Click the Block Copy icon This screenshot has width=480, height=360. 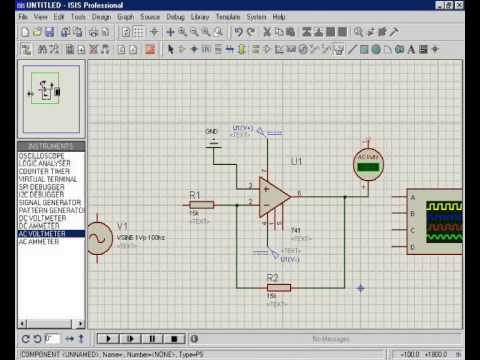pyautogui.click(x=307, y=32)
